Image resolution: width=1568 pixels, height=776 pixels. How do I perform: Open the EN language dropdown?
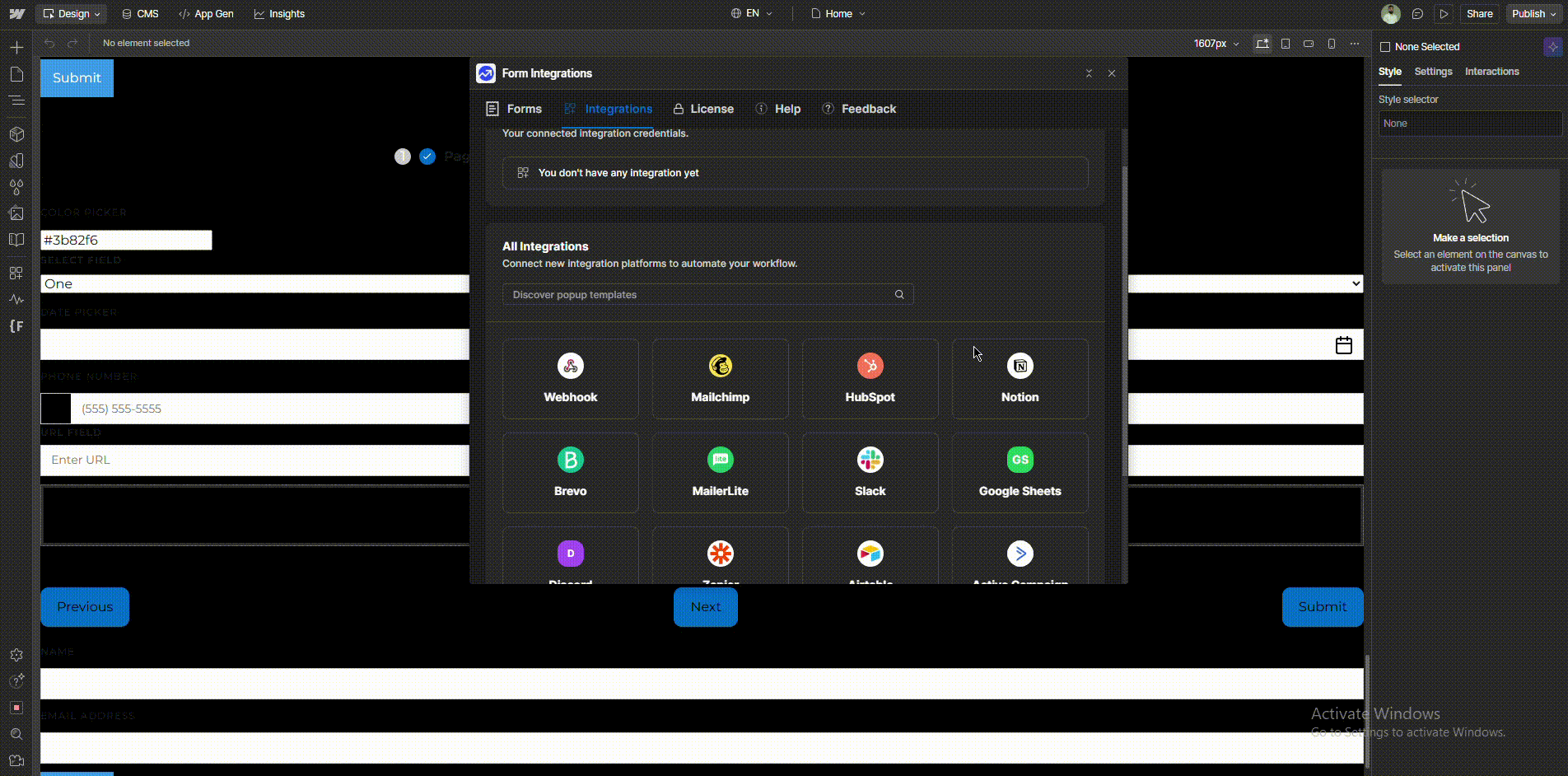click(752, 14)
